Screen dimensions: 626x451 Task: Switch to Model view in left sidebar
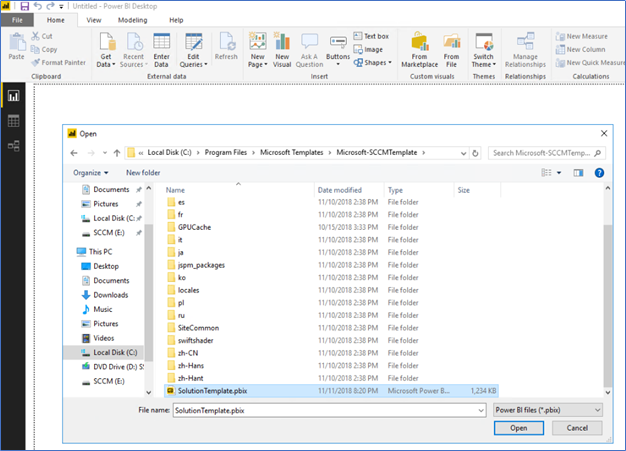coord(13,146)
